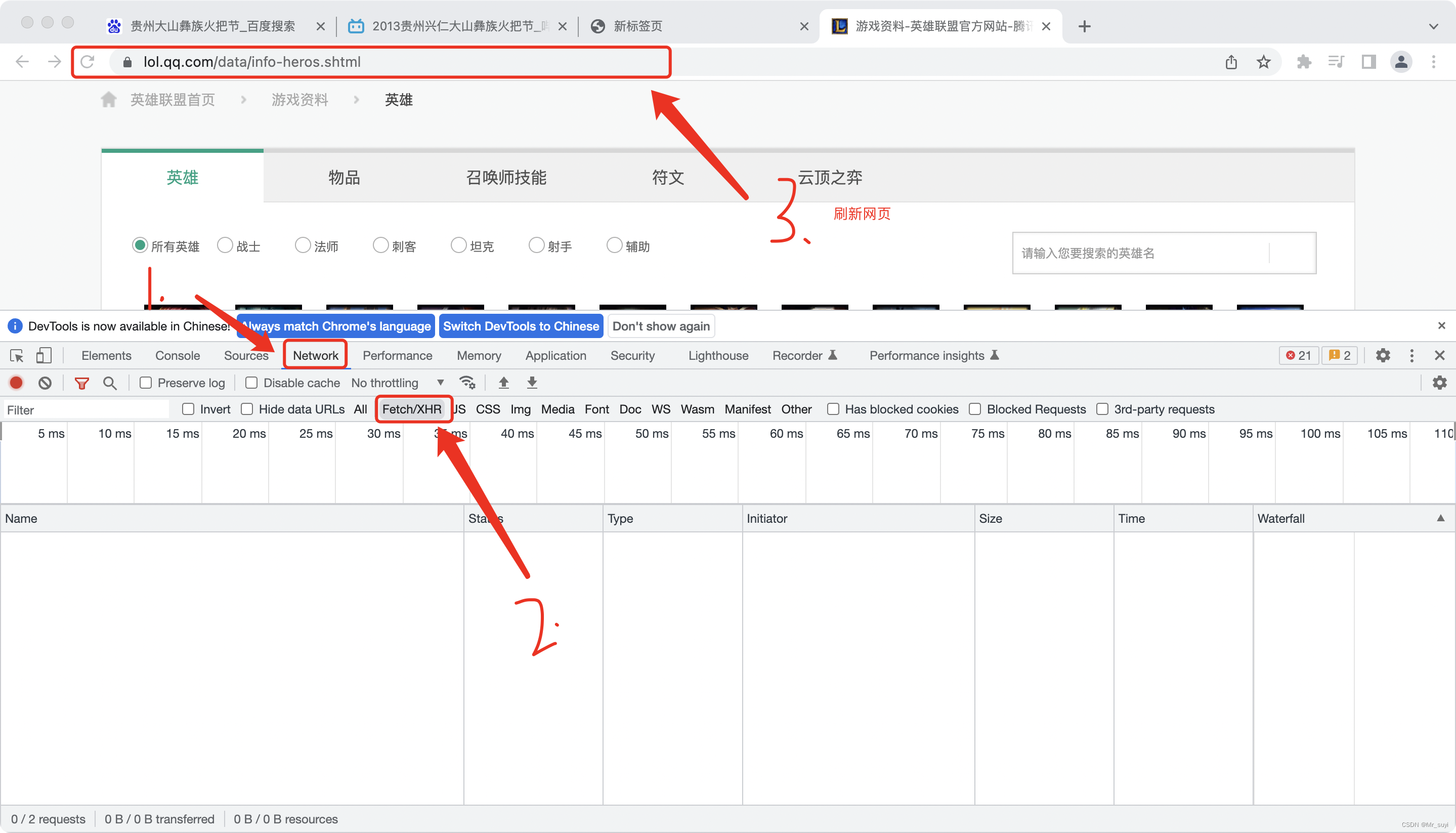
Task: Switch to the Elements panel
Action: point(106,355)
